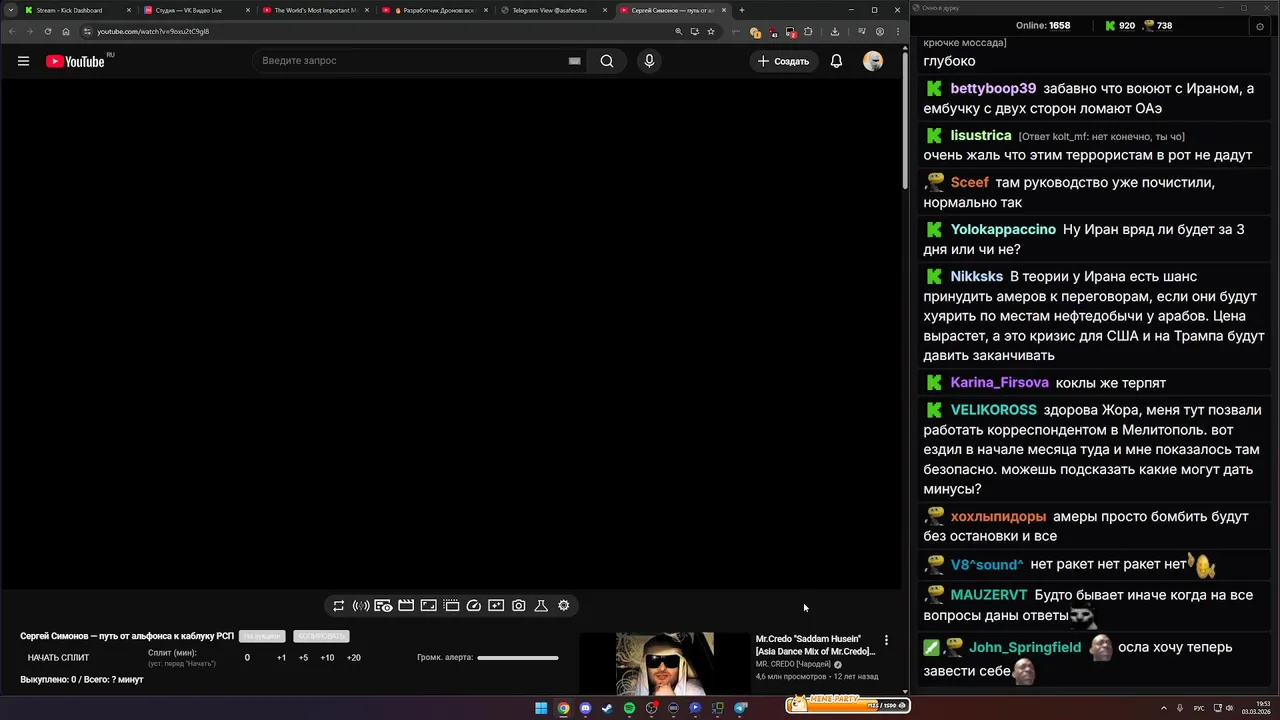
Task: Open the YouTube account avatar menu
Action: click(x=873, y=61)
